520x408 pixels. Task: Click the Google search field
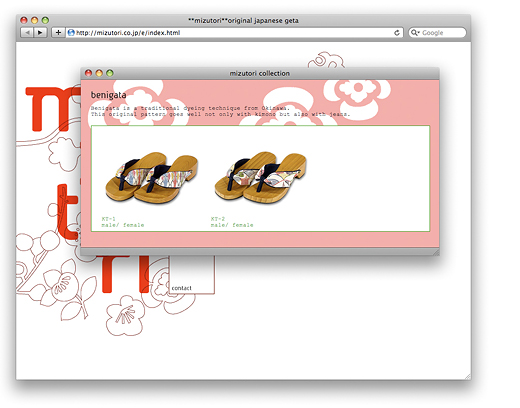point(437,33)
